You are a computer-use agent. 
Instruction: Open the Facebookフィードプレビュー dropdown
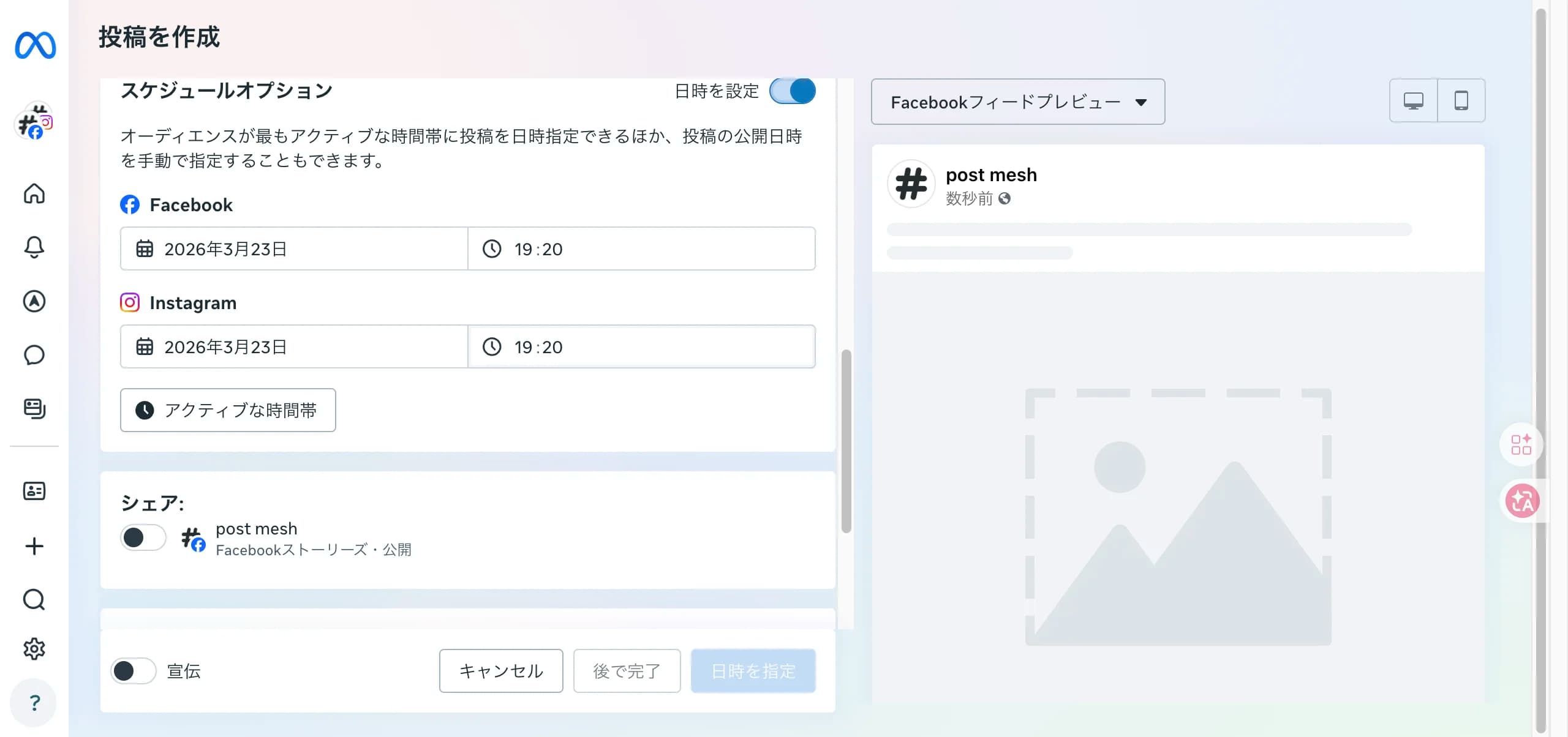(x=1017, y=102)
